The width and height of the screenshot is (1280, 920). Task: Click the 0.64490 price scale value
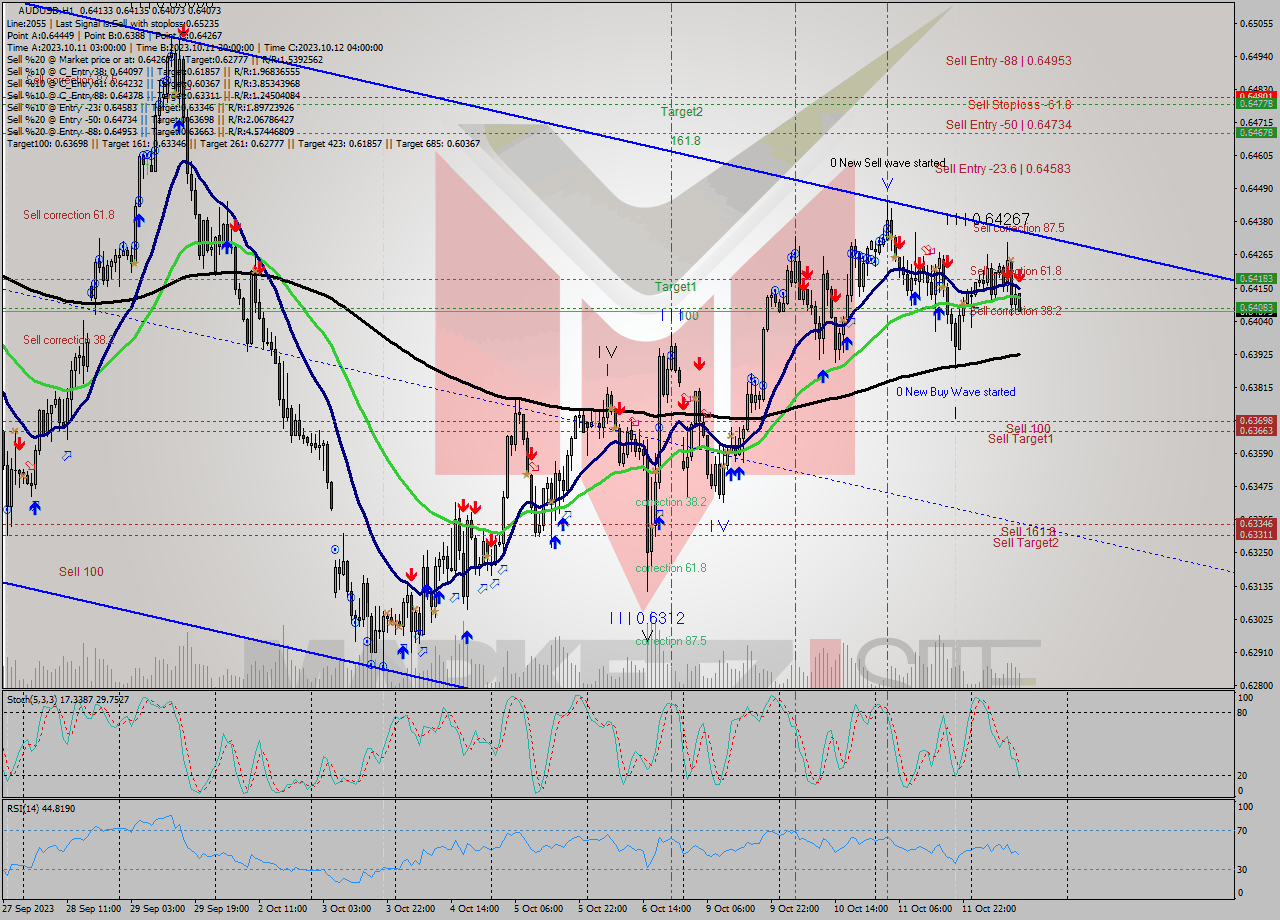pos(1256,189)
